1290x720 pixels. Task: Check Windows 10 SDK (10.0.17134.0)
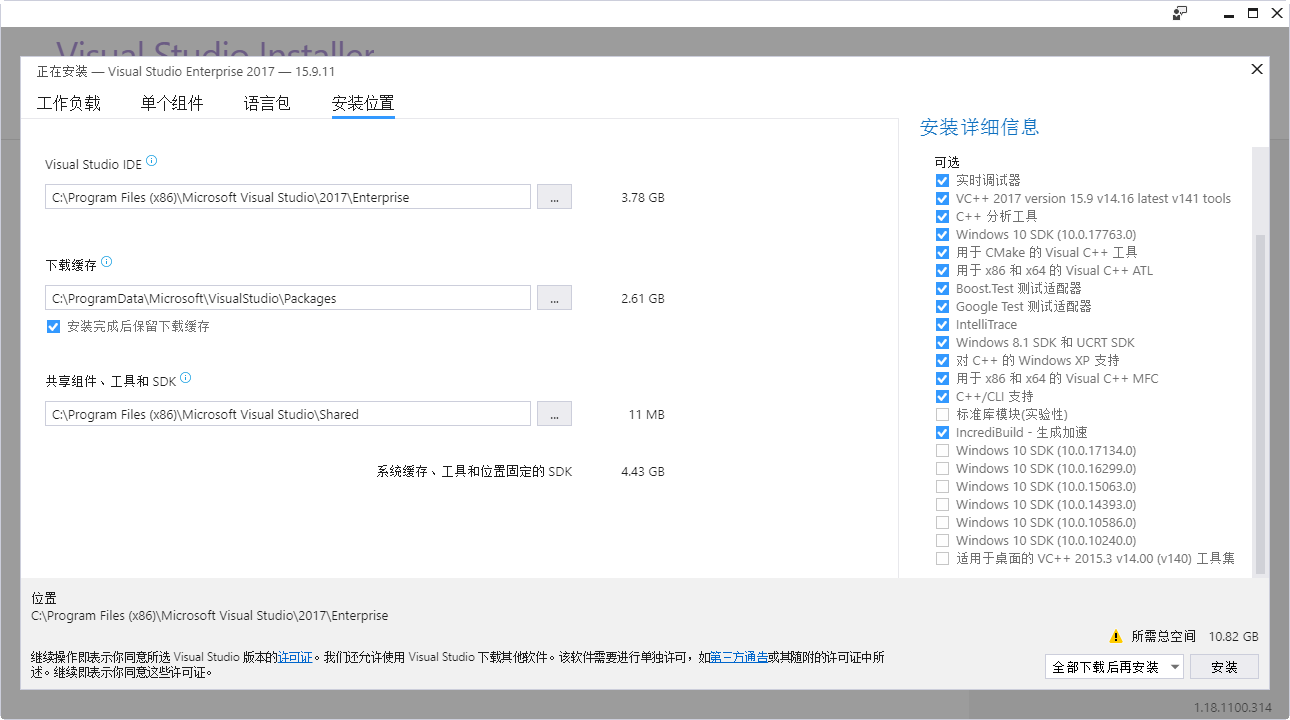tap(942, 450)
